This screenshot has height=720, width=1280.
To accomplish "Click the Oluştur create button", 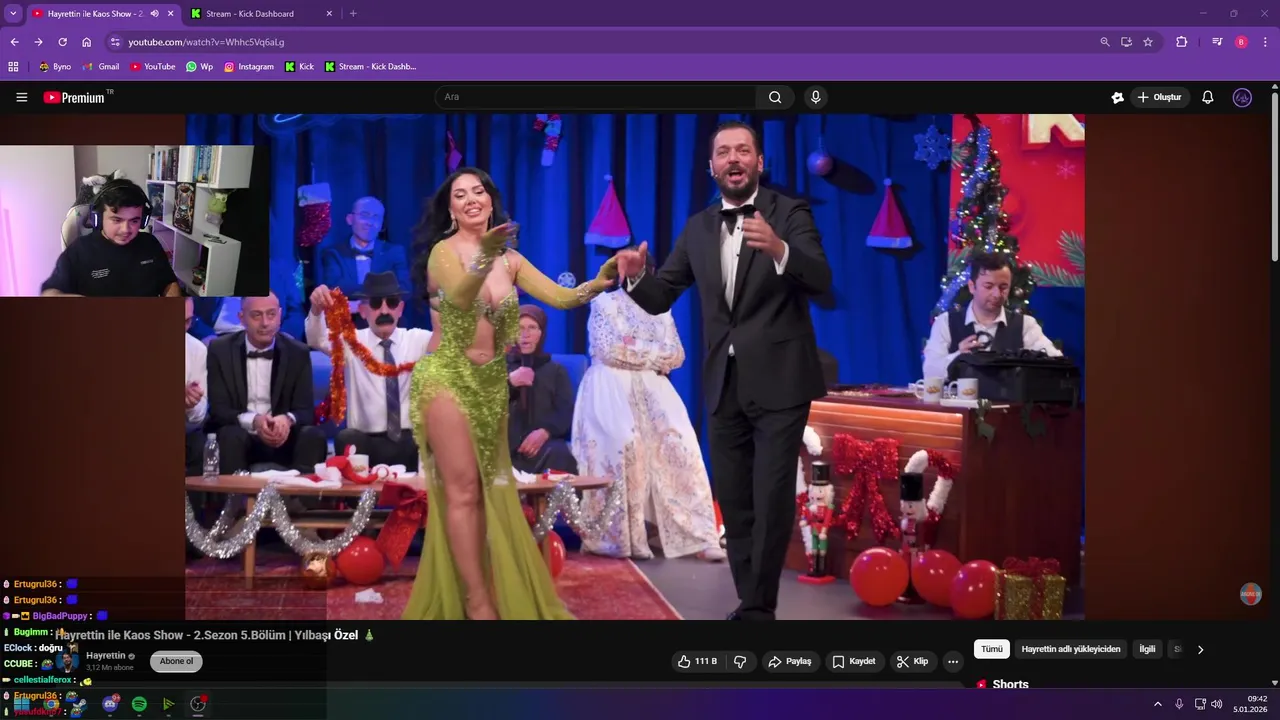I will pyautogui.click(x=1160, y=97).
